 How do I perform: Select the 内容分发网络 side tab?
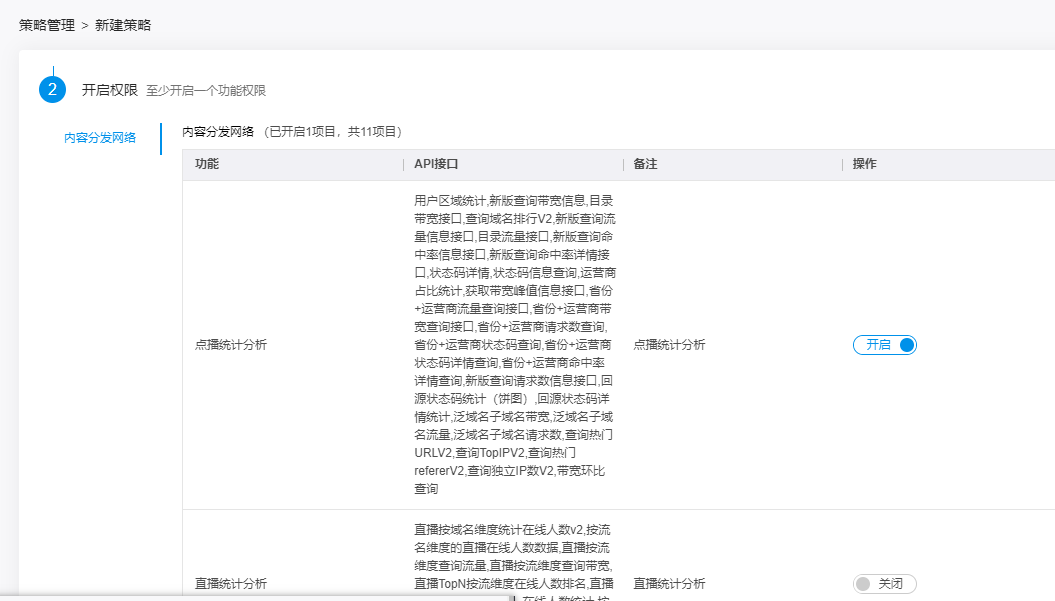pyautogui.click(x=100, y=138)
